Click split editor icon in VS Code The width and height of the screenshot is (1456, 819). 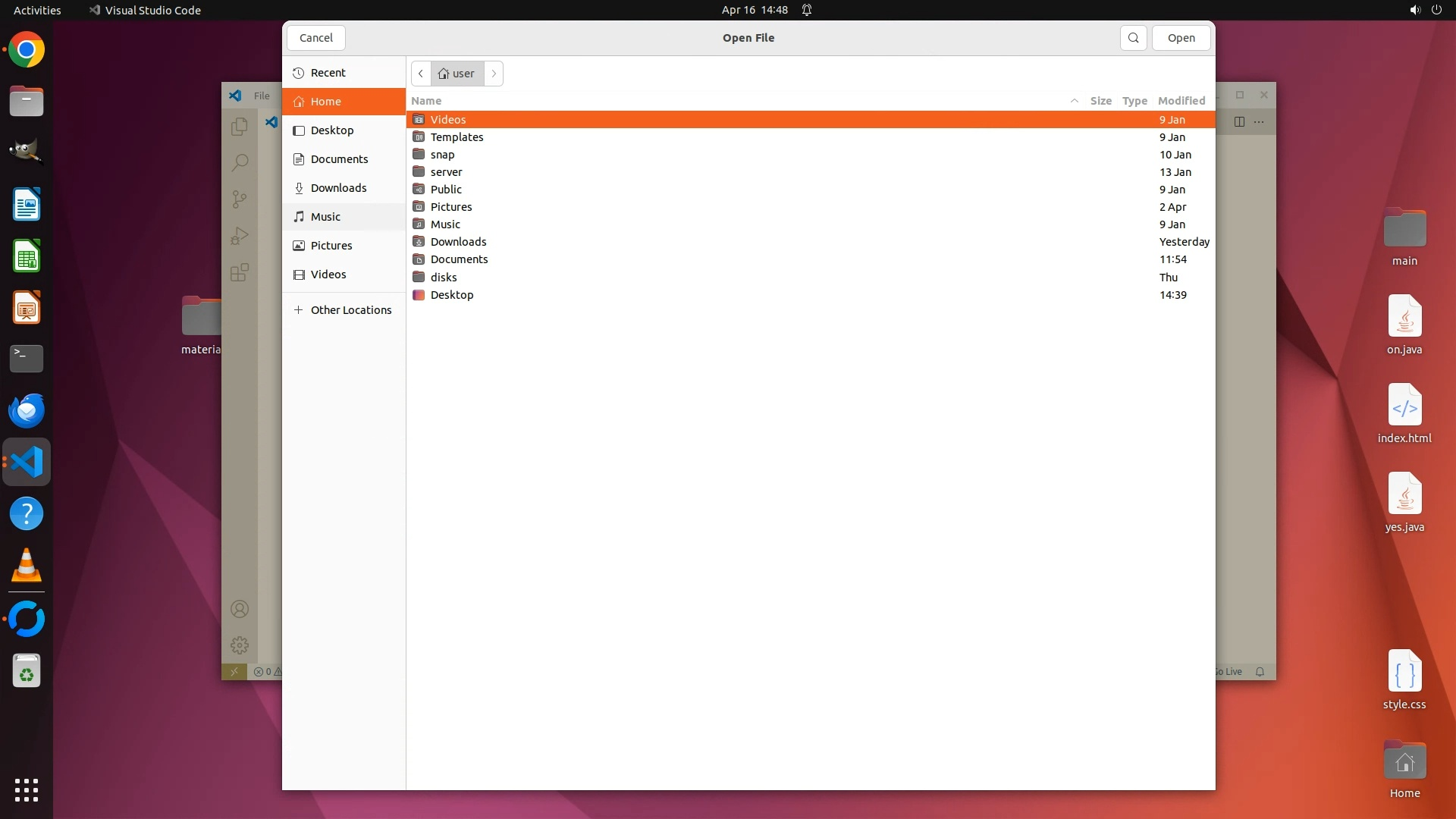click(1239, 121)
